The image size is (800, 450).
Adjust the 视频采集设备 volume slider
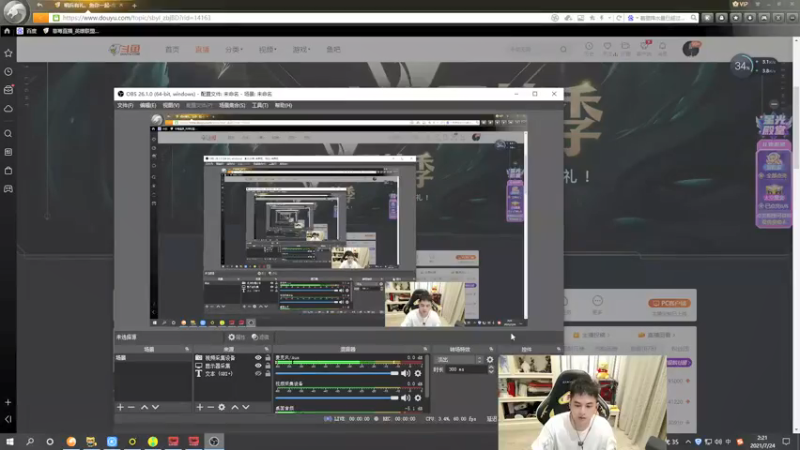(337, 398)
